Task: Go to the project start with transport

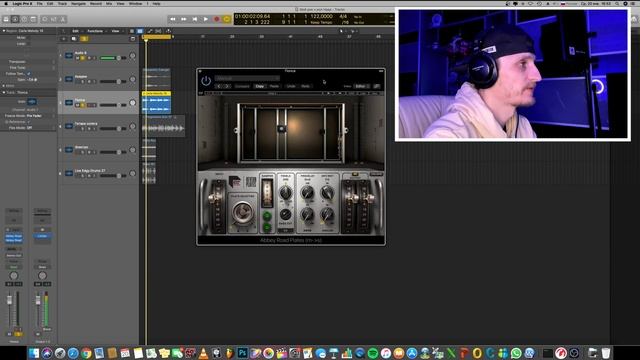Action: (x=195, y=19)
